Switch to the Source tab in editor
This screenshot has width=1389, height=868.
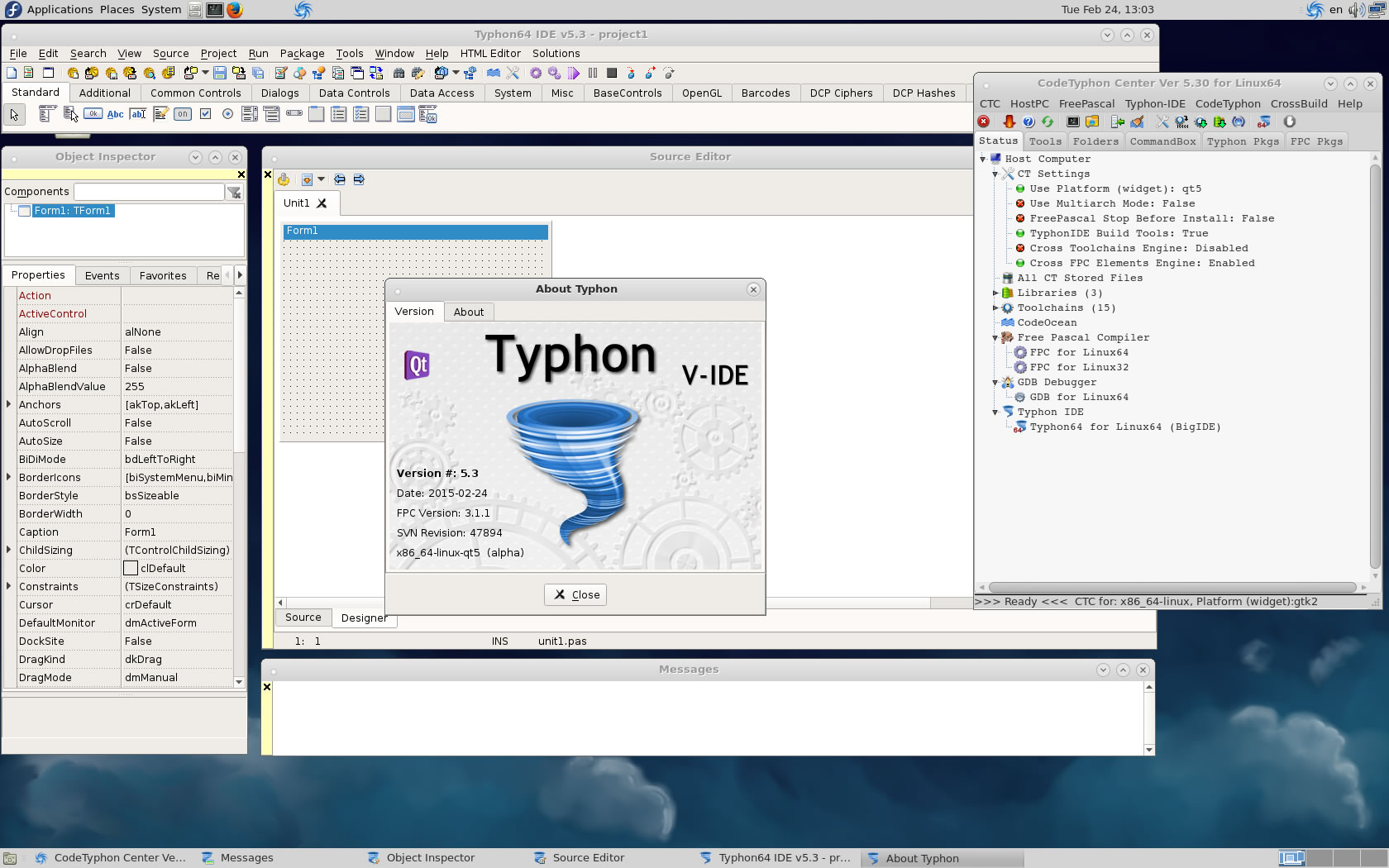(x=303, y=618)
